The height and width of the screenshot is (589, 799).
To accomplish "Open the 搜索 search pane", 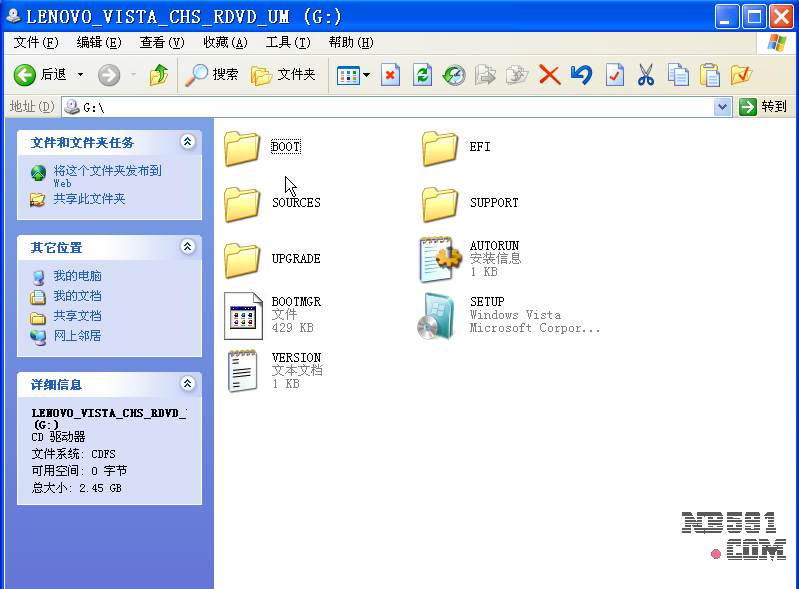I will pos(211,75).
